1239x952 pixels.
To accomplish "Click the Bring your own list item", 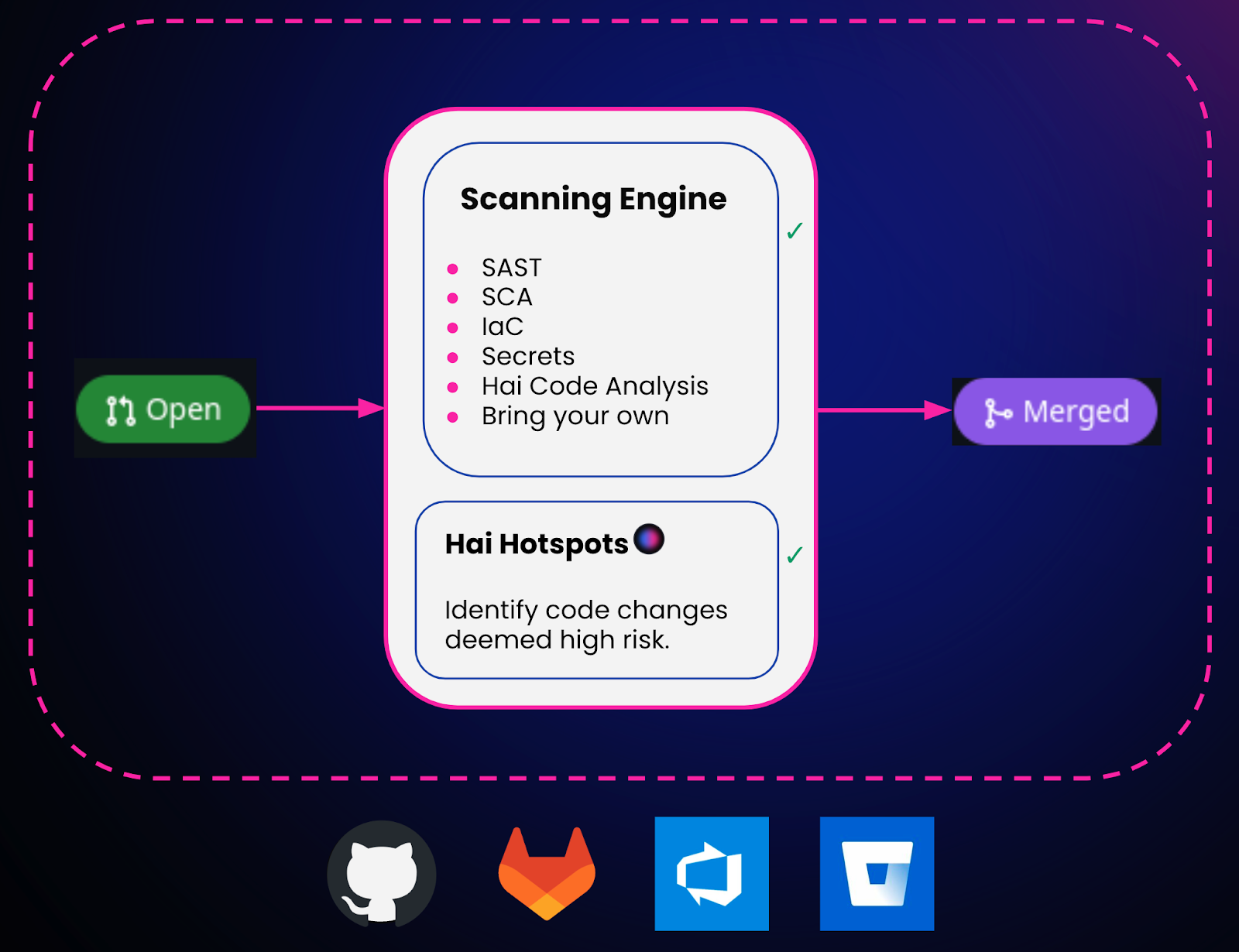I will coord(575,416).
